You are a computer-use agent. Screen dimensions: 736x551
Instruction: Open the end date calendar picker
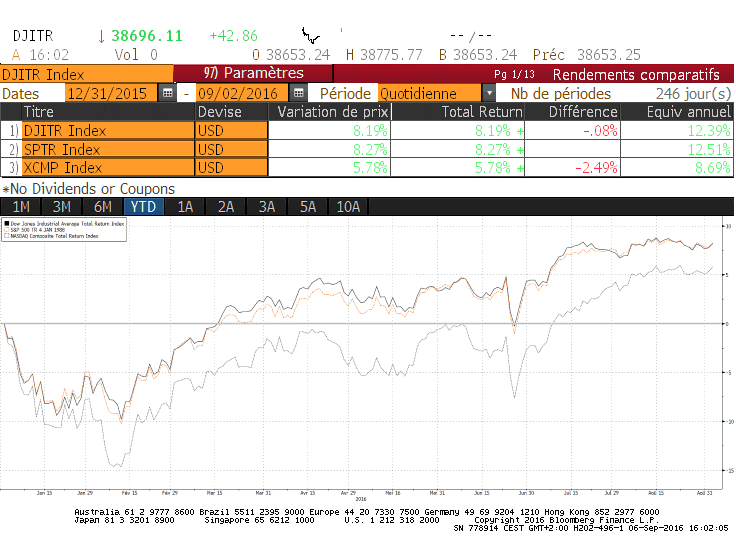click(299, 93)
